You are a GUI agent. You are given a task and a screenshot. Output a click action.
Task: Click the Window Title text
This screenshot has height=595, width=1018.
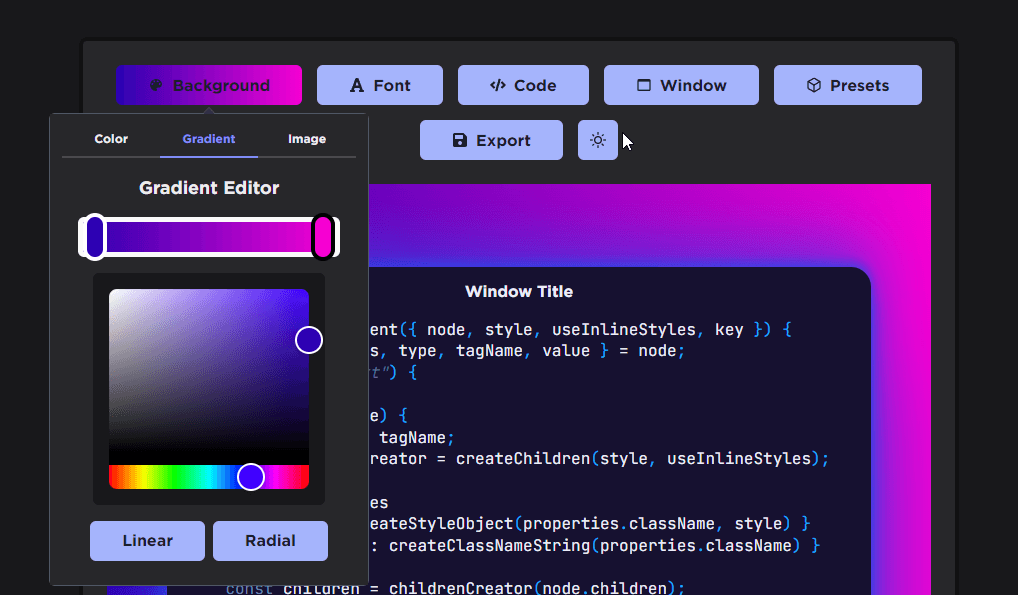519,292
